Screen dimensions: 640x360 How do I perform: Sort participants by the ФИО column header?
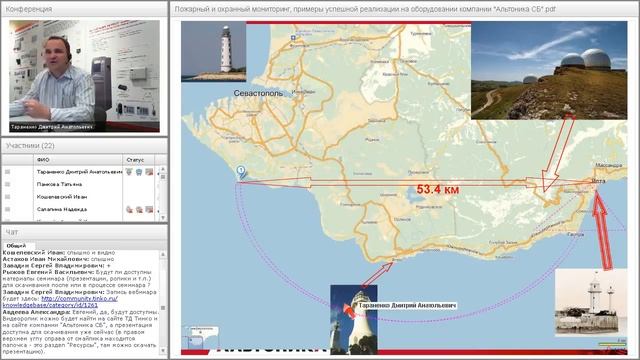pos(78,160)
